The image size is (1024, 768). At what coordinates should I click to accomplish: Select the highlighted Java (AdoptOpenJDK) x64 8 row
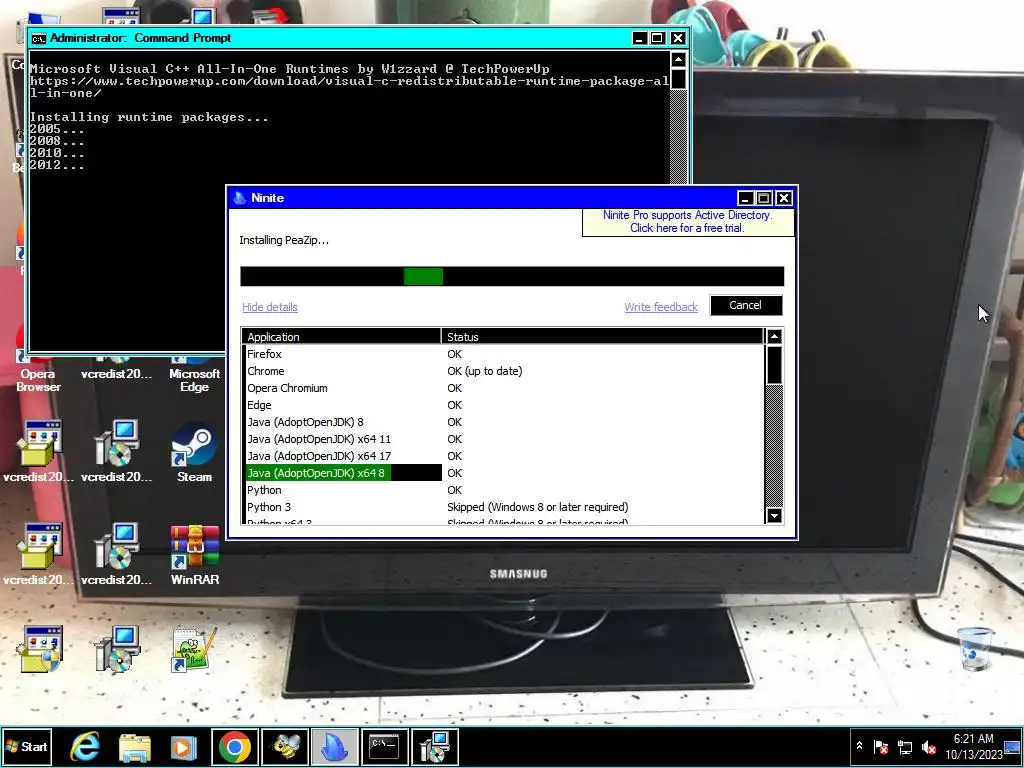click(x=503, y=473)
